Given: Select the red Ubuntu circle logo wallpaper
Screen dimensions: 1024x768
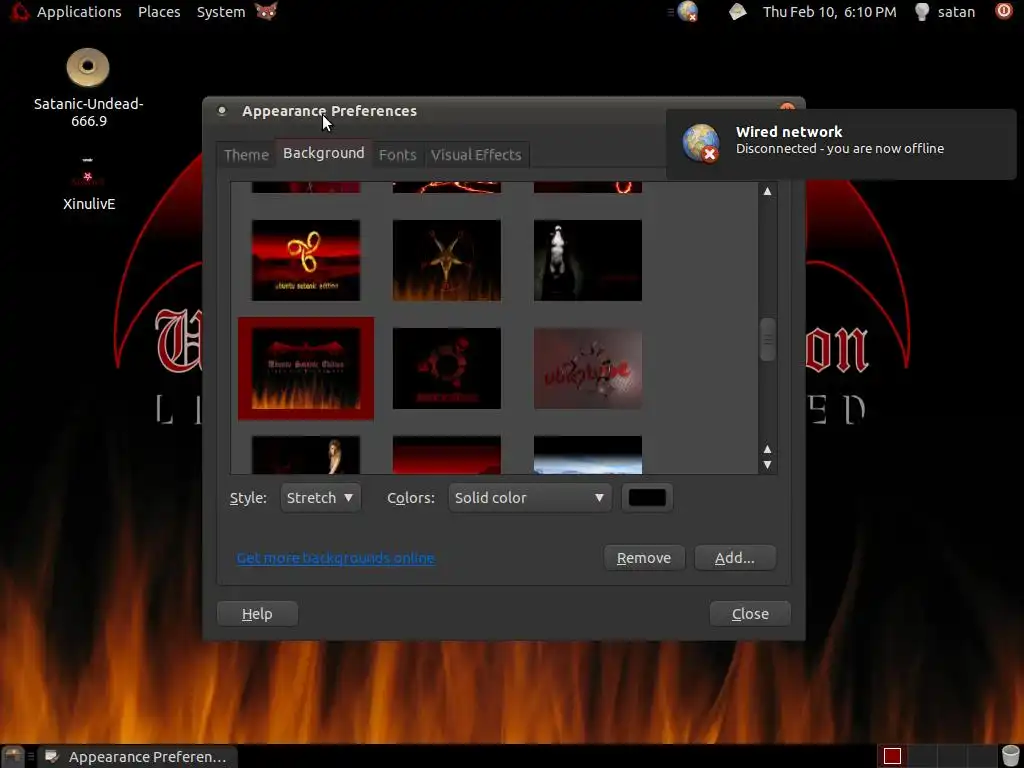Looking at the screenshot, I should 447,368.
